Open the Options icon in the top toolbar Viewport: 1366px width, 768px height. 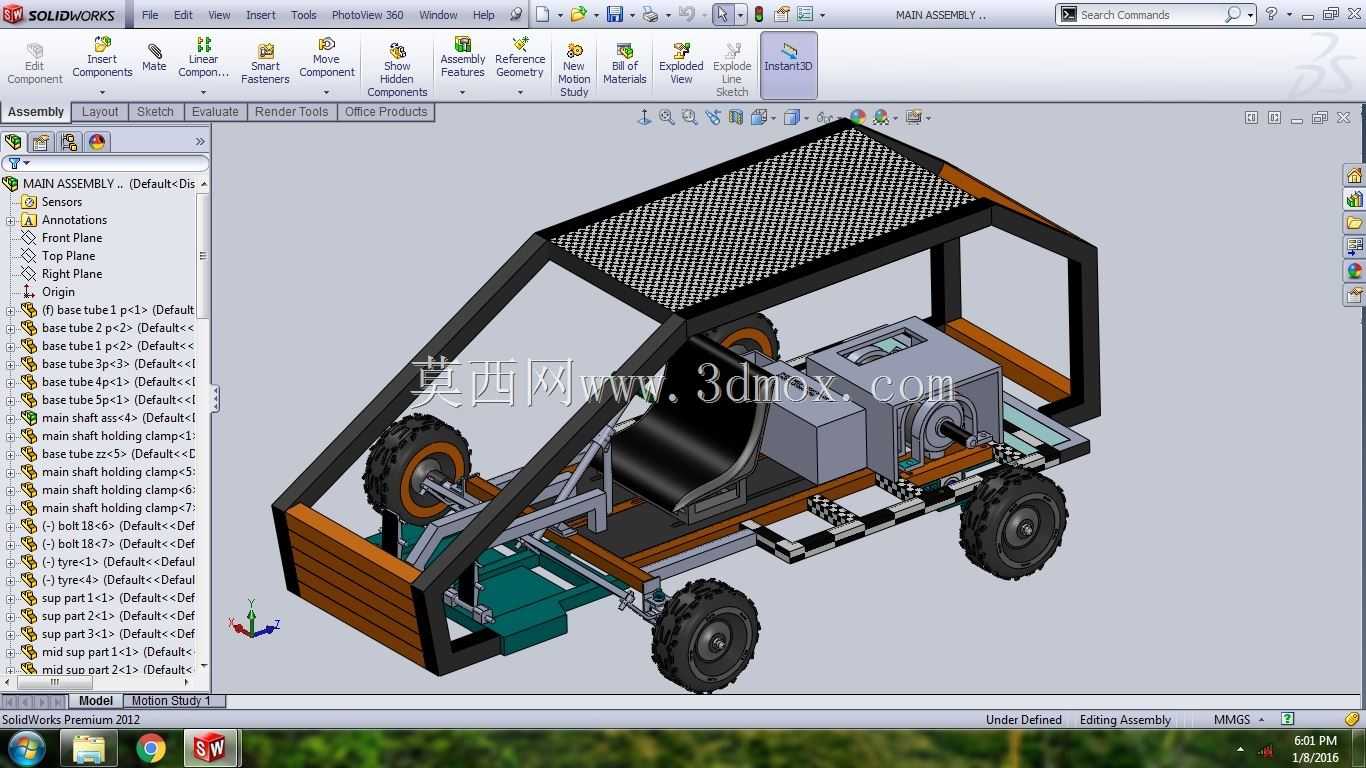point(803,14)
